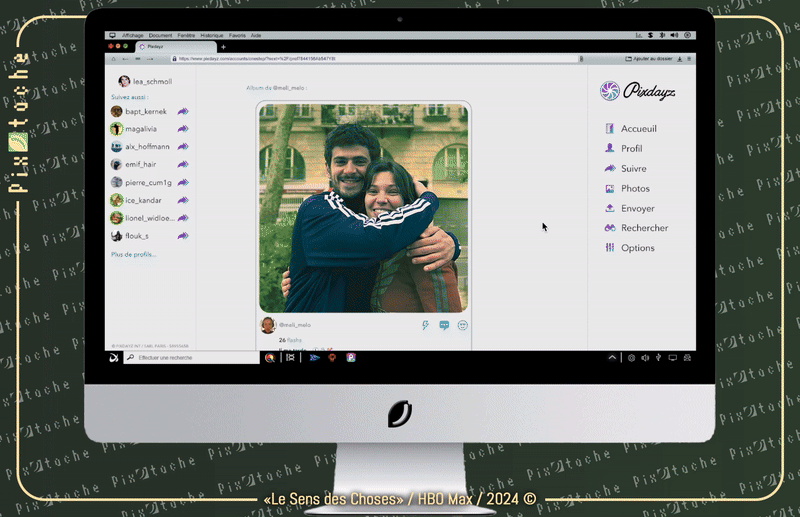Open the flouk_s profile avatar
The width and height of the screenshot is (800, 517).
[117, 236]
